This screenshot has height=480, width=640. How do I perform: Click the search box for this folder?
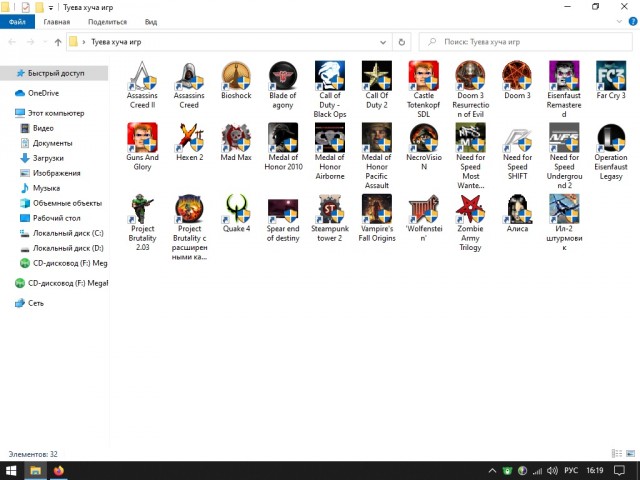[x=526, y=42]
